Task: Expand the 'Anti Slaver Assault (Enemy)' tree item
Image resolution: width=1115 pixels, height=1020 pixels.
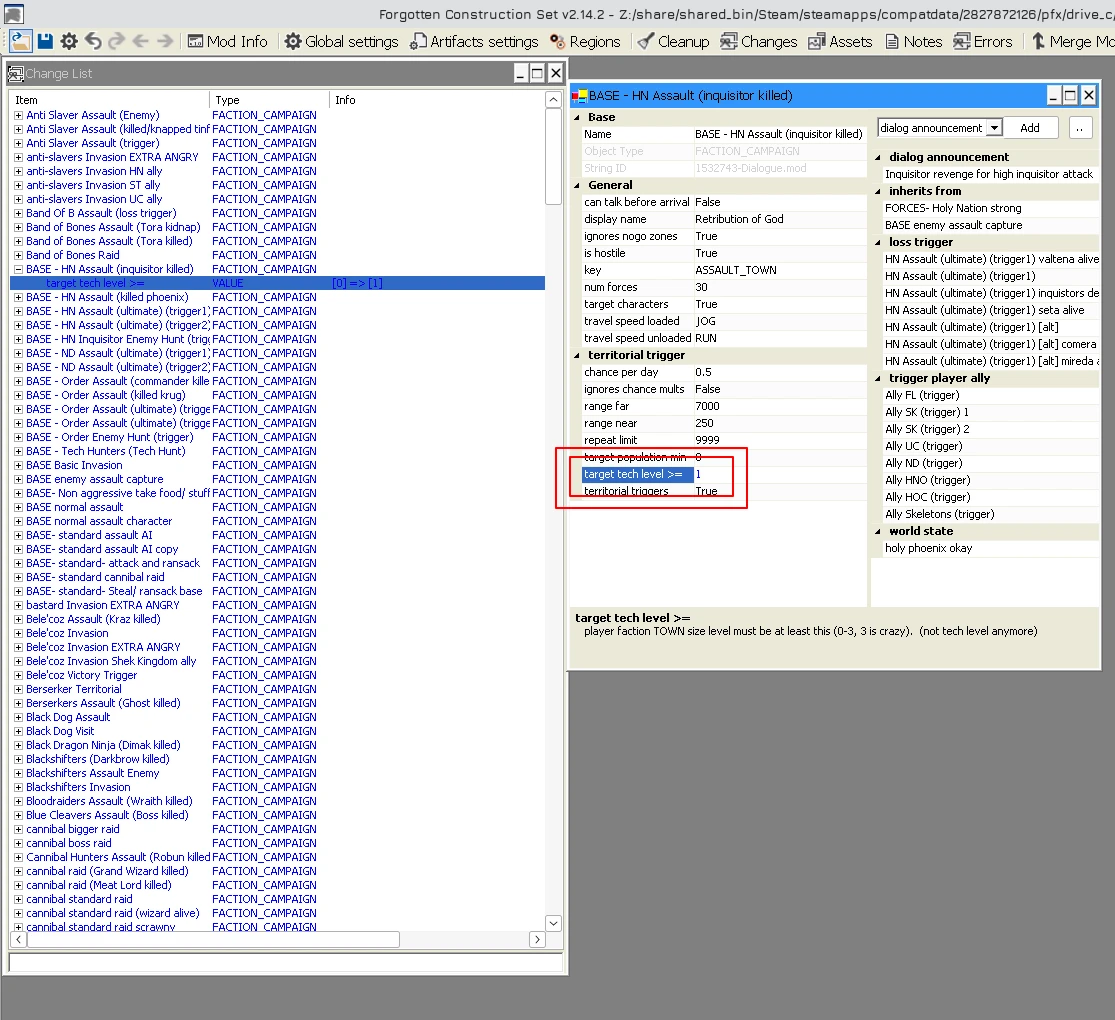Action: [x=18, y=115]
